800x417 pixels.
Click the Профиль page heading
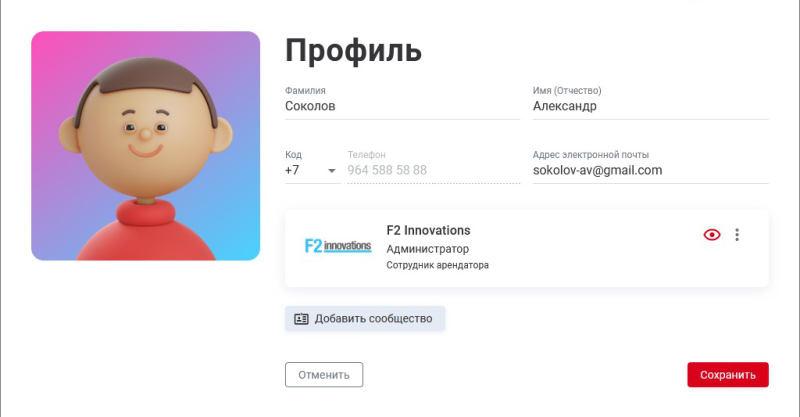pos(353,50)
